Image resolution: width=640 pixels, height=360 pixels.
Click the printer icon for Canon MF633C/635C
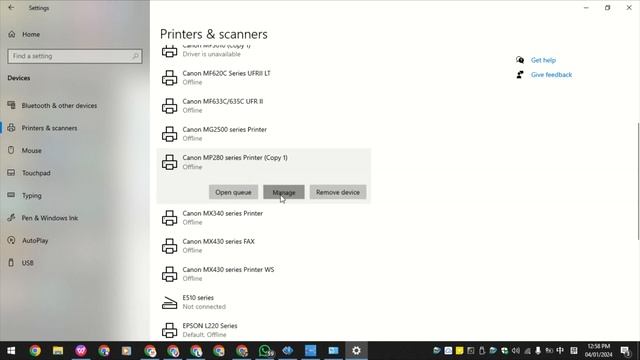(169, 106)
